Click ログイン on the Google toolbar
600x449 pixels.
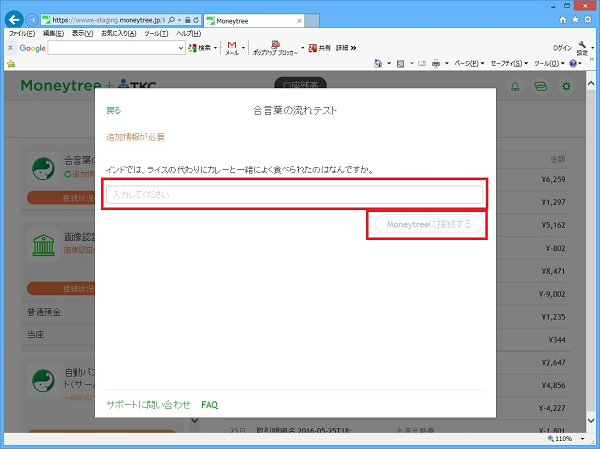(x=562, y=48)
